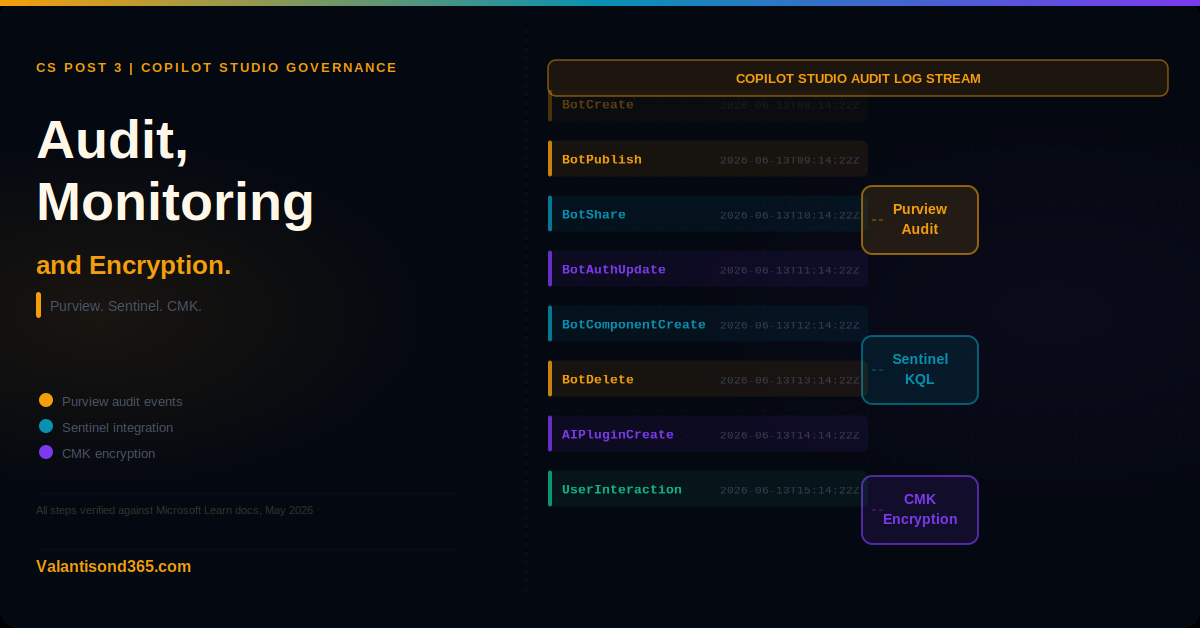
Task: Select the UserInteraction log entry
Action: pos(708,489)
